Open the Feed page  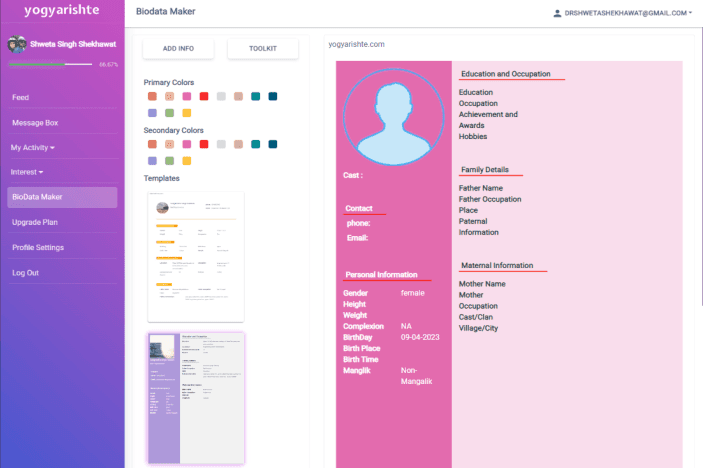click(x=20, y=97)
